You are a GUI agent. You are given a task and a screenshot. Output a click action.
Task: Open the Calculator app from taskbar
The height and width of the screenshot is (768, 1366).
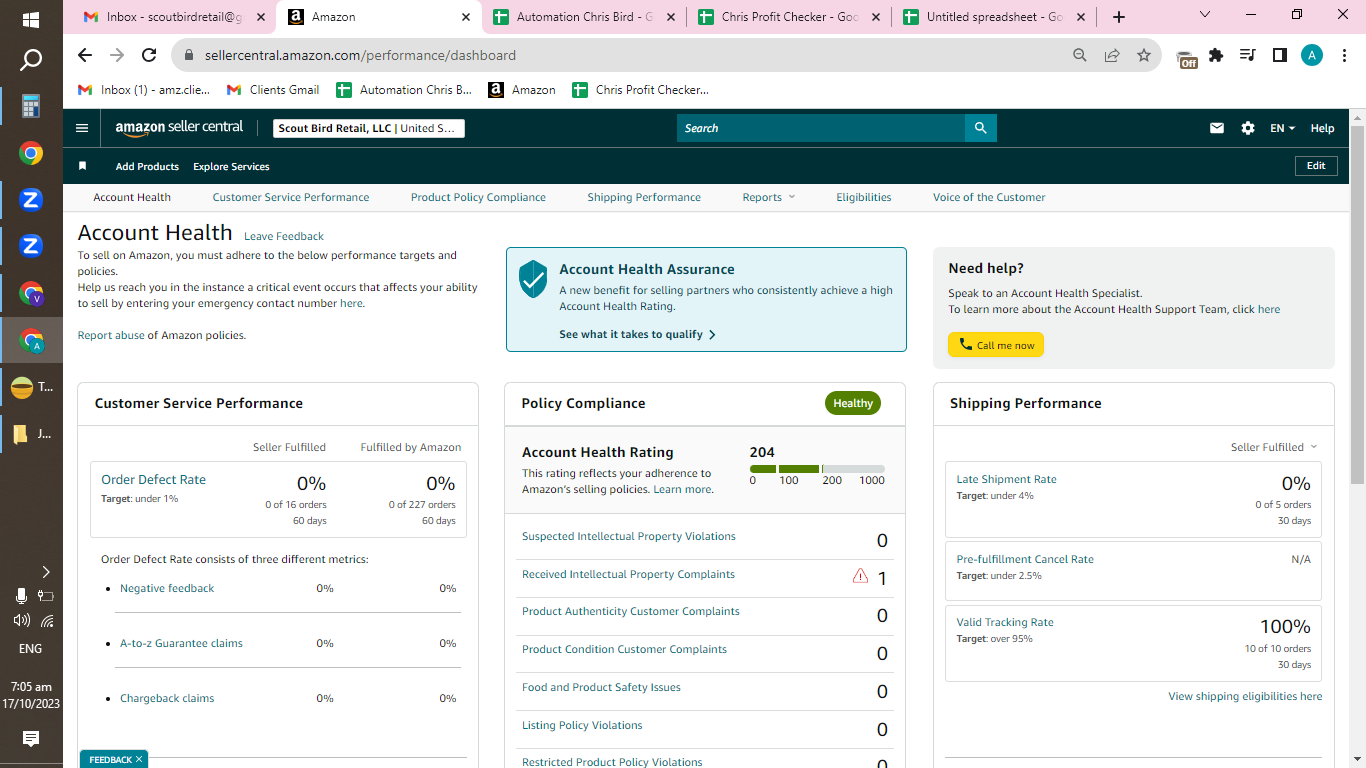[x=31, y=106]
